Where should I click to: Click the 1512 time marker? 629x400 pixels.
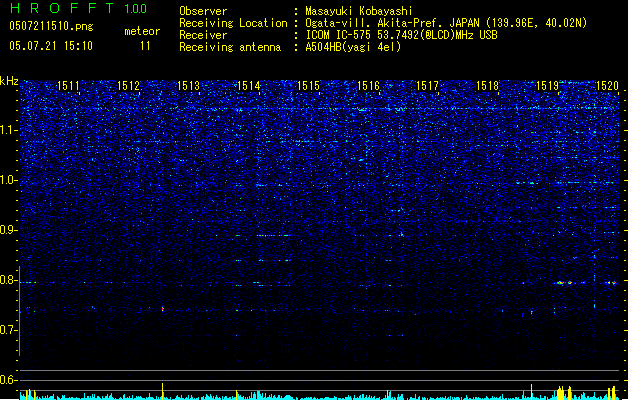[x=128, y=86]
